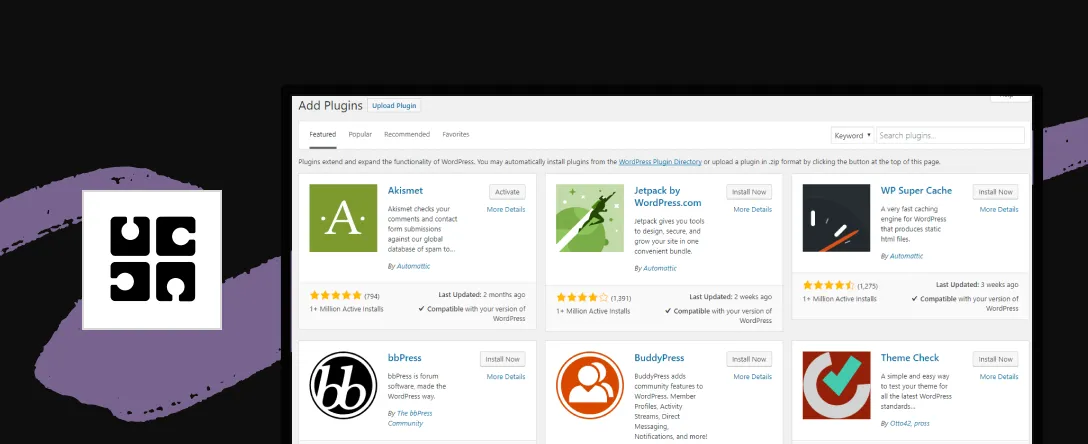Viewport: 1088px width, 444px height.
Task: Open the Automattic author link under Akismet
Action: pos(413,267)
